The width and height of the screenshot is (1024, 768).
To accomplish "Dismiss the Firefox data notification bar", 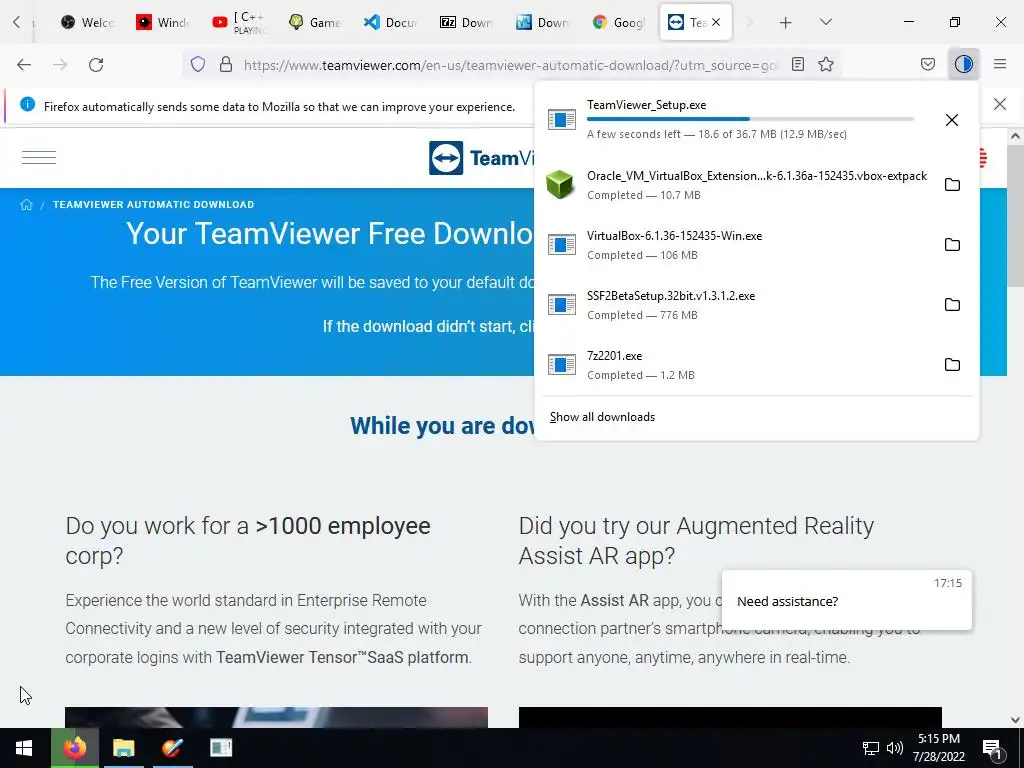I will pyautogui.click(x=1000, y=104).
